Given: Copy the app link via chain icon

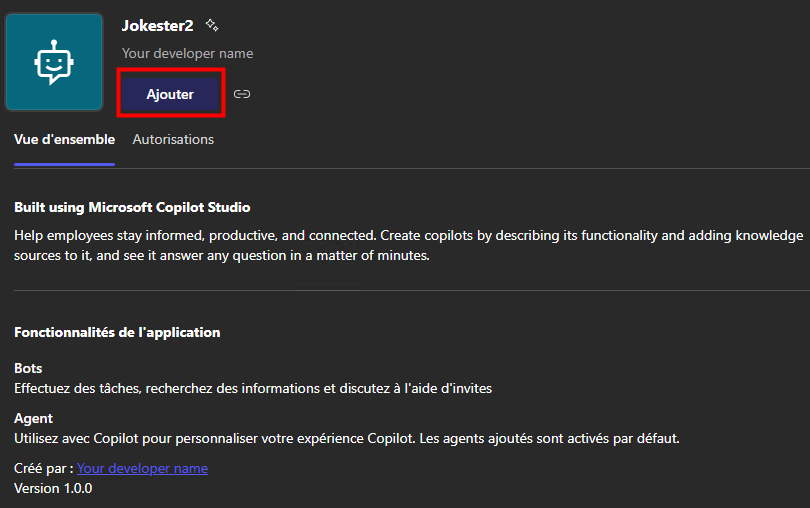Looking at the screenshot, I should coord(242,94).
